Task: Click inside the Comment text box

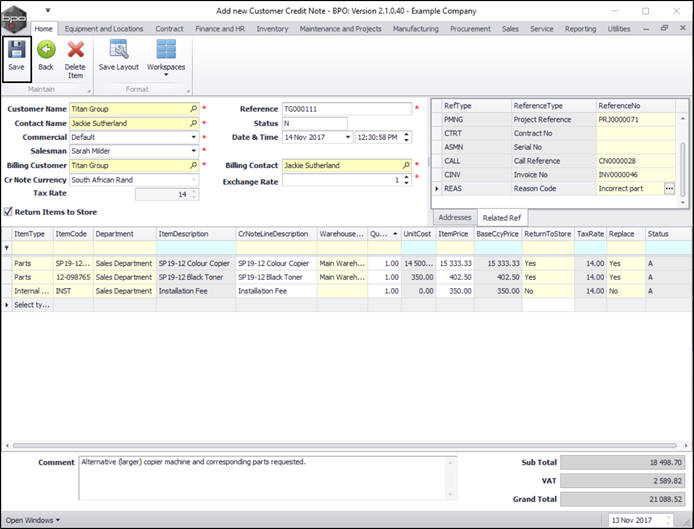Action: (267, 478)
